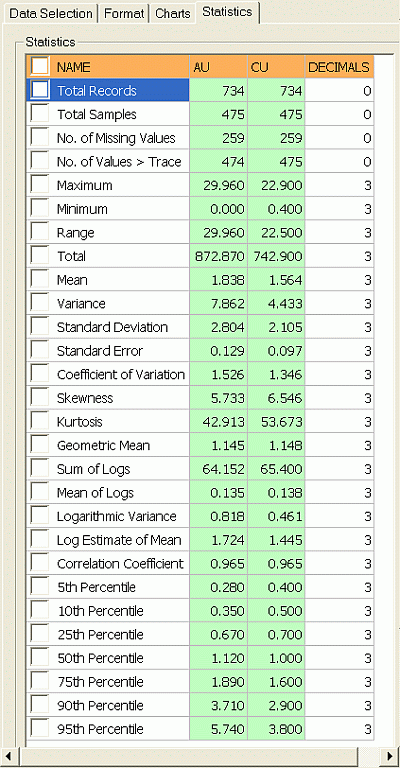Click the DECIMALS column header
Viewport: 400px width, 768px height.
[x=339, y=67]
